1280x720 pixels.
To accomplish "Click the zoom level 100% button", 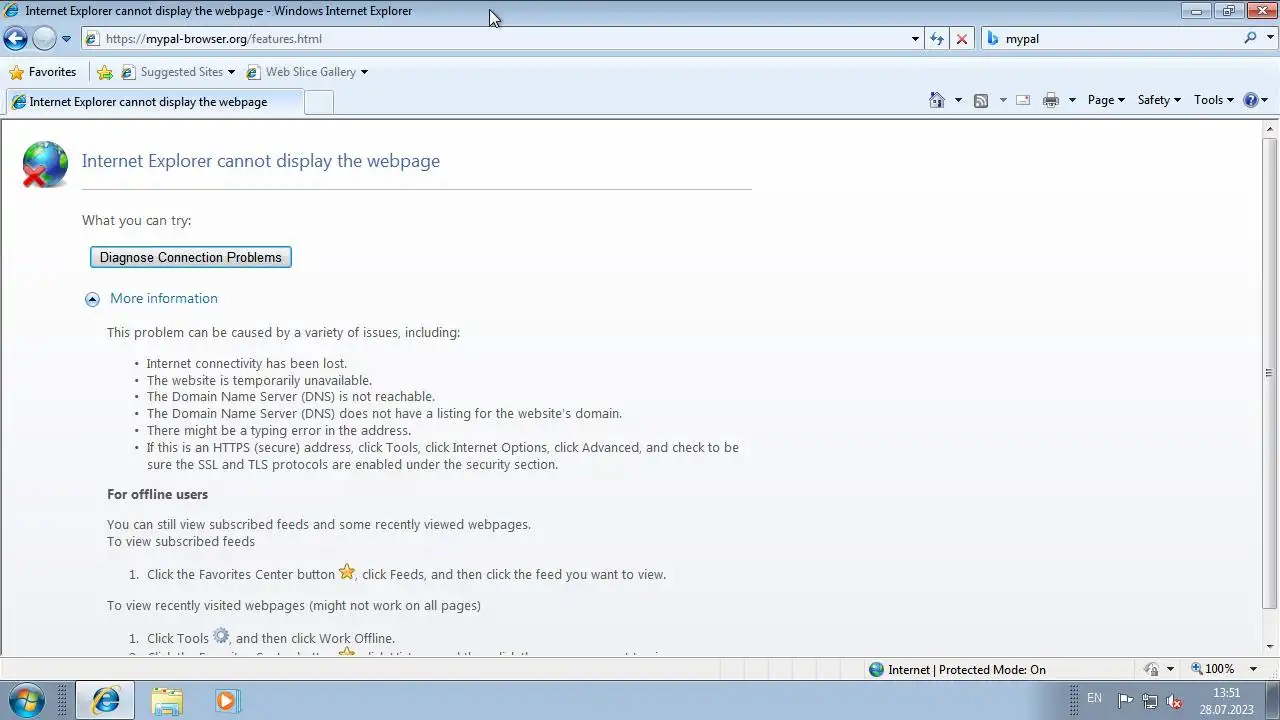I will click(1212, 669).
